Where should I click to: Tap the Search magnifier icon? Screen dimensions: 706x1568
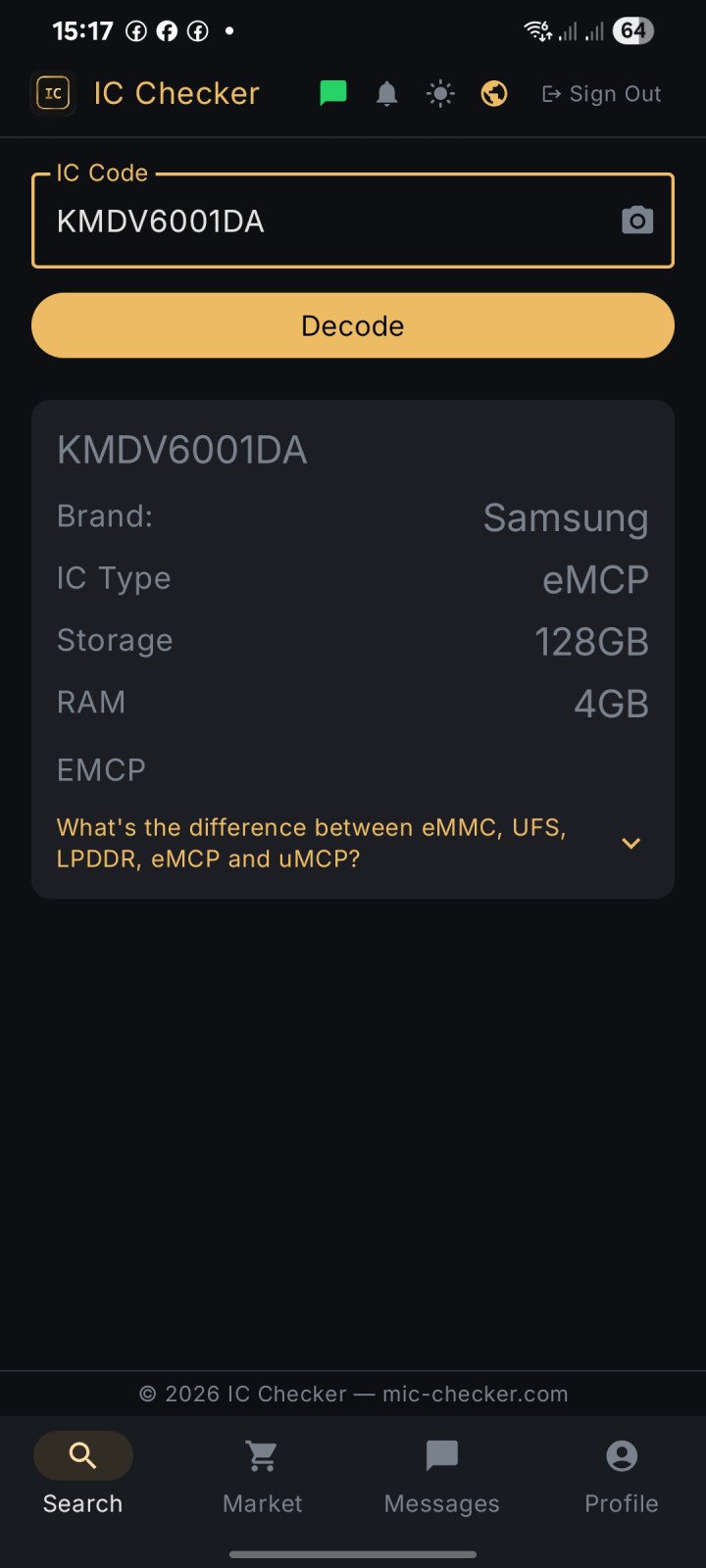point(83,1455)
